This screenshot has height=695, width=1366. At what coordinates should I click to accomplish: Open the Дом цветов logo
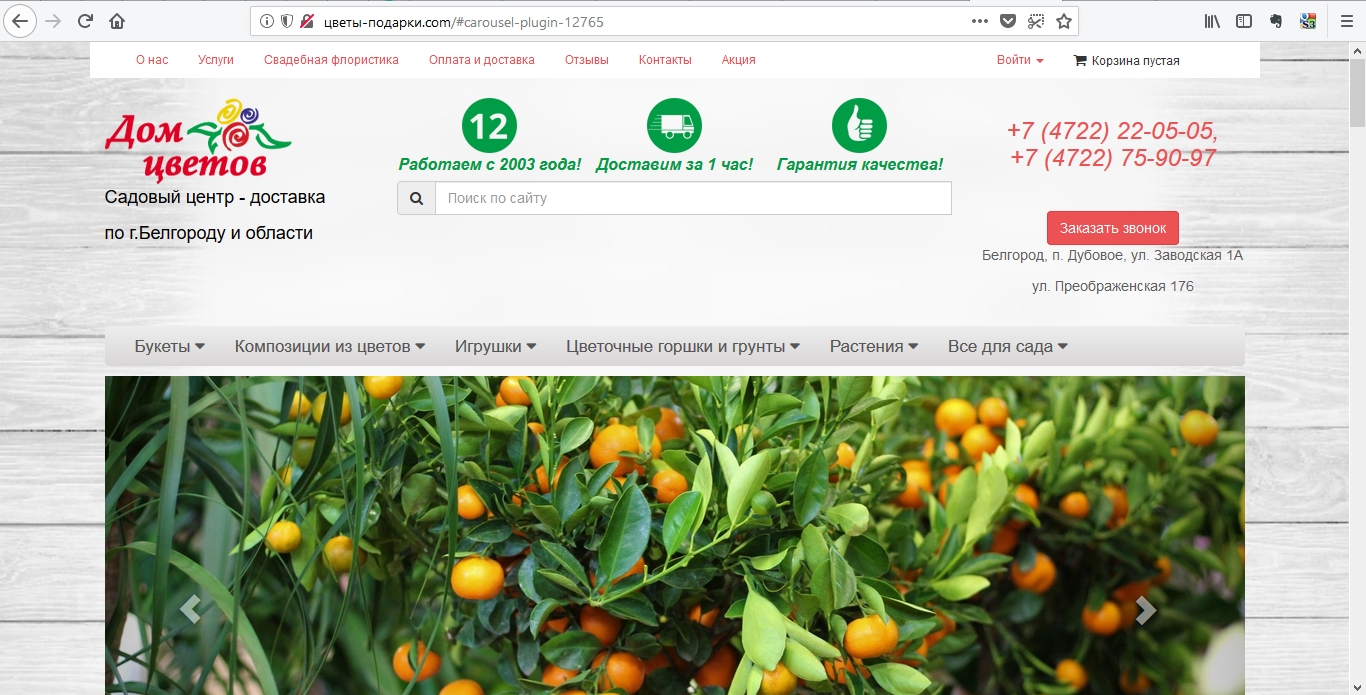[198, 140]
